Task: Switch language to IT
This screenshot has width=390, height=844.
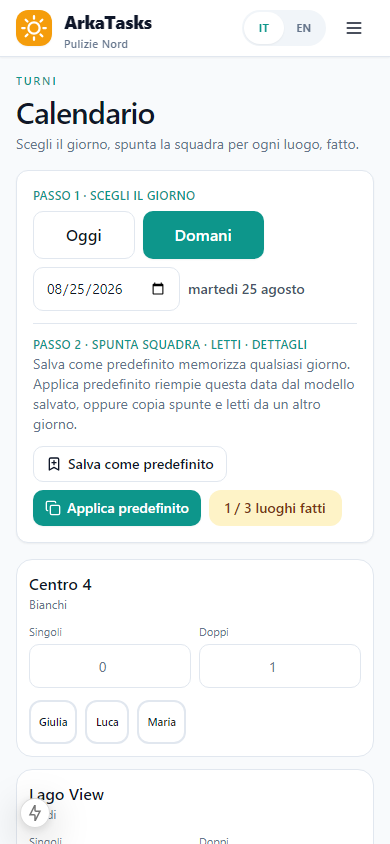Action: tap(264, 28)
